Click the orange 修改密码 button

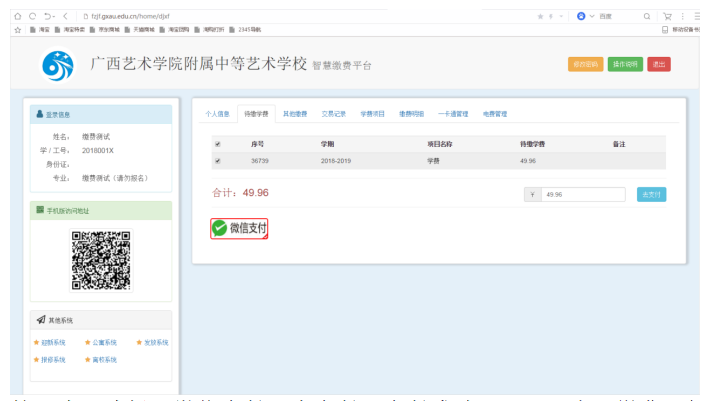tap(585, 65)
